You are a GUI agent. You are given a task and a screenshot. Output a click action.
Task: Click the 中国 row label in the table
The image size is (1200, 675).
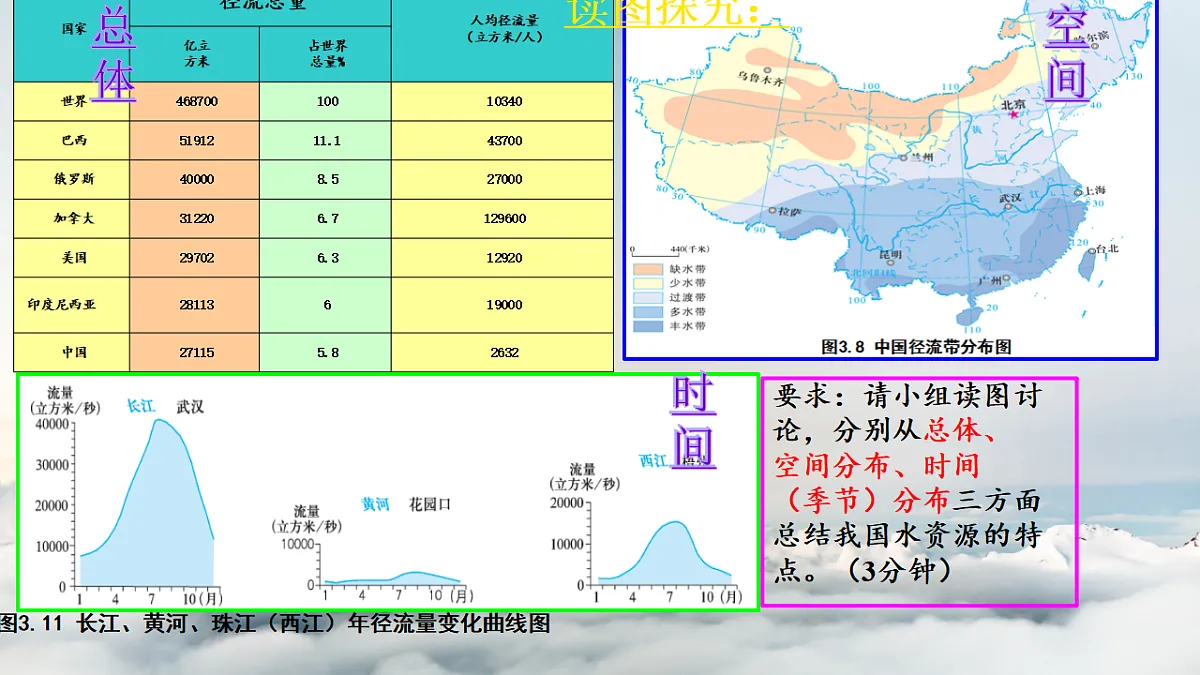[x=72, y=352]
